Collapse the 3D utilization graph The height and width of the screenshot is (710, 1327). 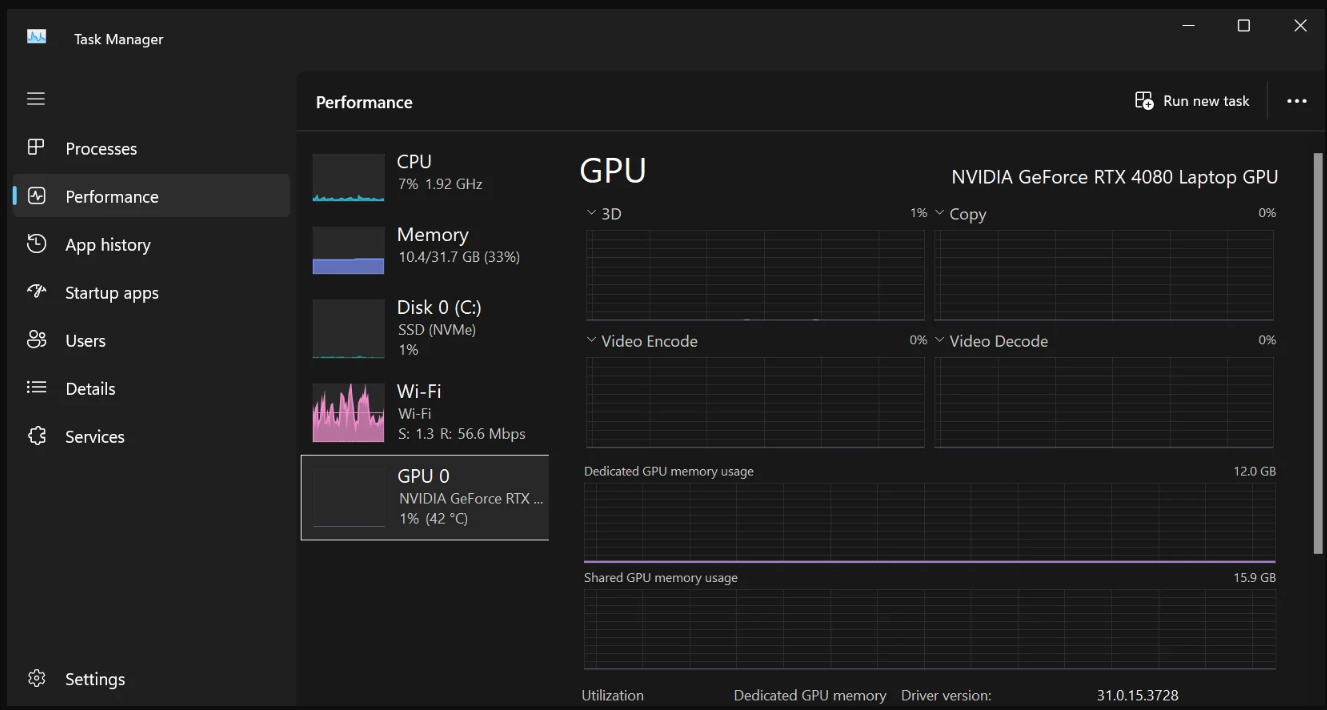click(x=590, y=212)
